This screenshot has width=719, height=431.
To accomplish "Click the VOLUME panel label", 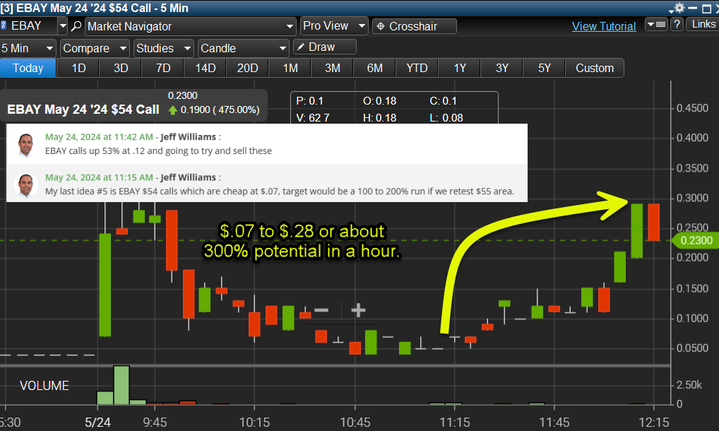I will point(44,386).
